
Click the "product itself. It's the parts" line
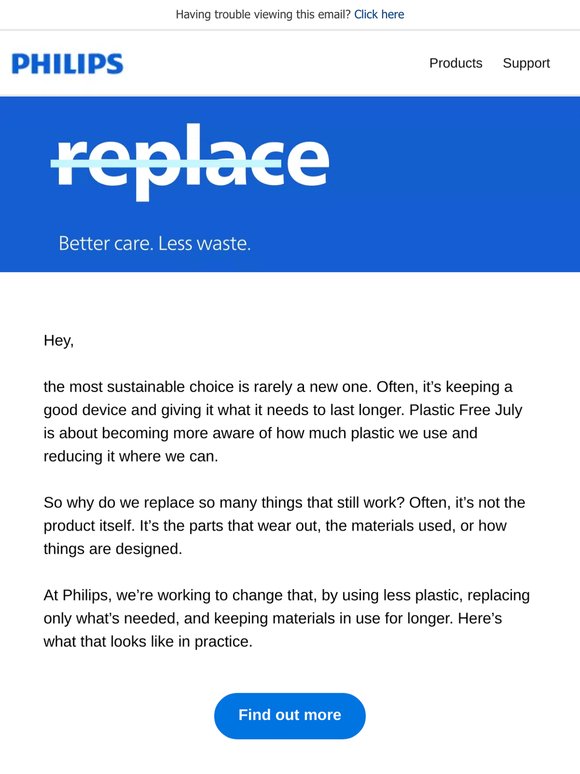point(275,526)
